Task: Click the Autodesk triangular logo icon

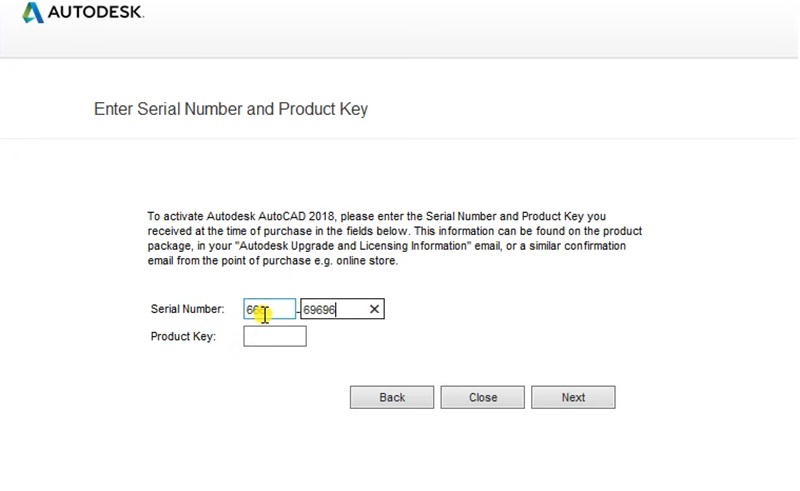Action: tap(33, 13)
